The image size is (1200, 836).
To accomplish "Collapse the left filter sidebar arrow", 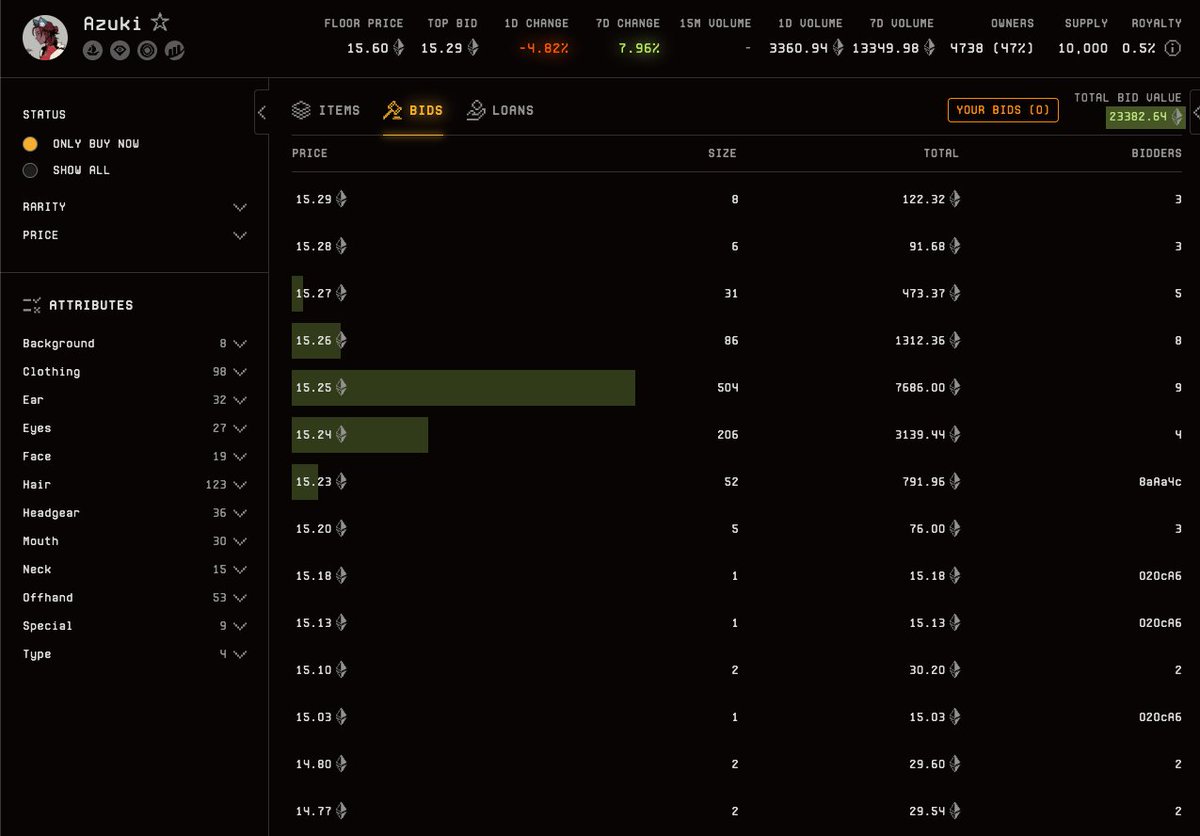I will click(262, 112).
